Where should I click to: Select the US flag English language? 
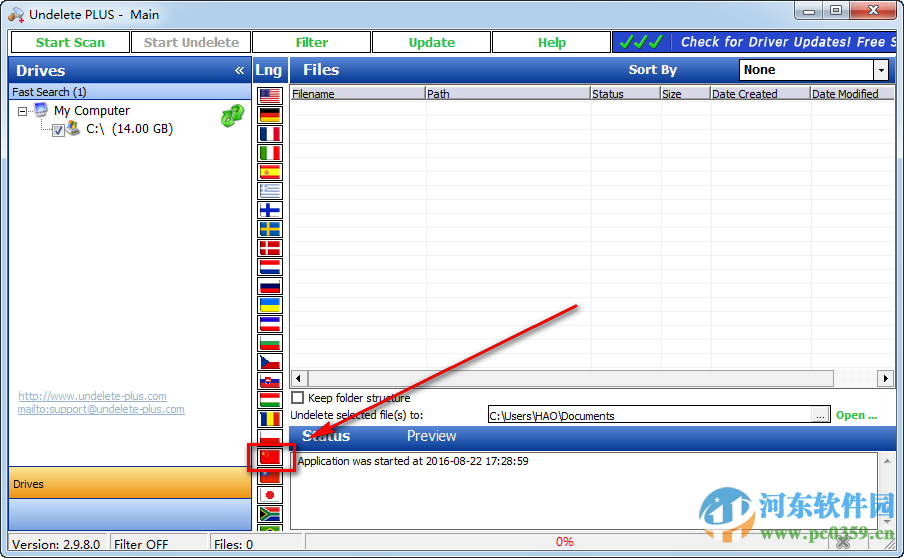click(x=270, y=96)
